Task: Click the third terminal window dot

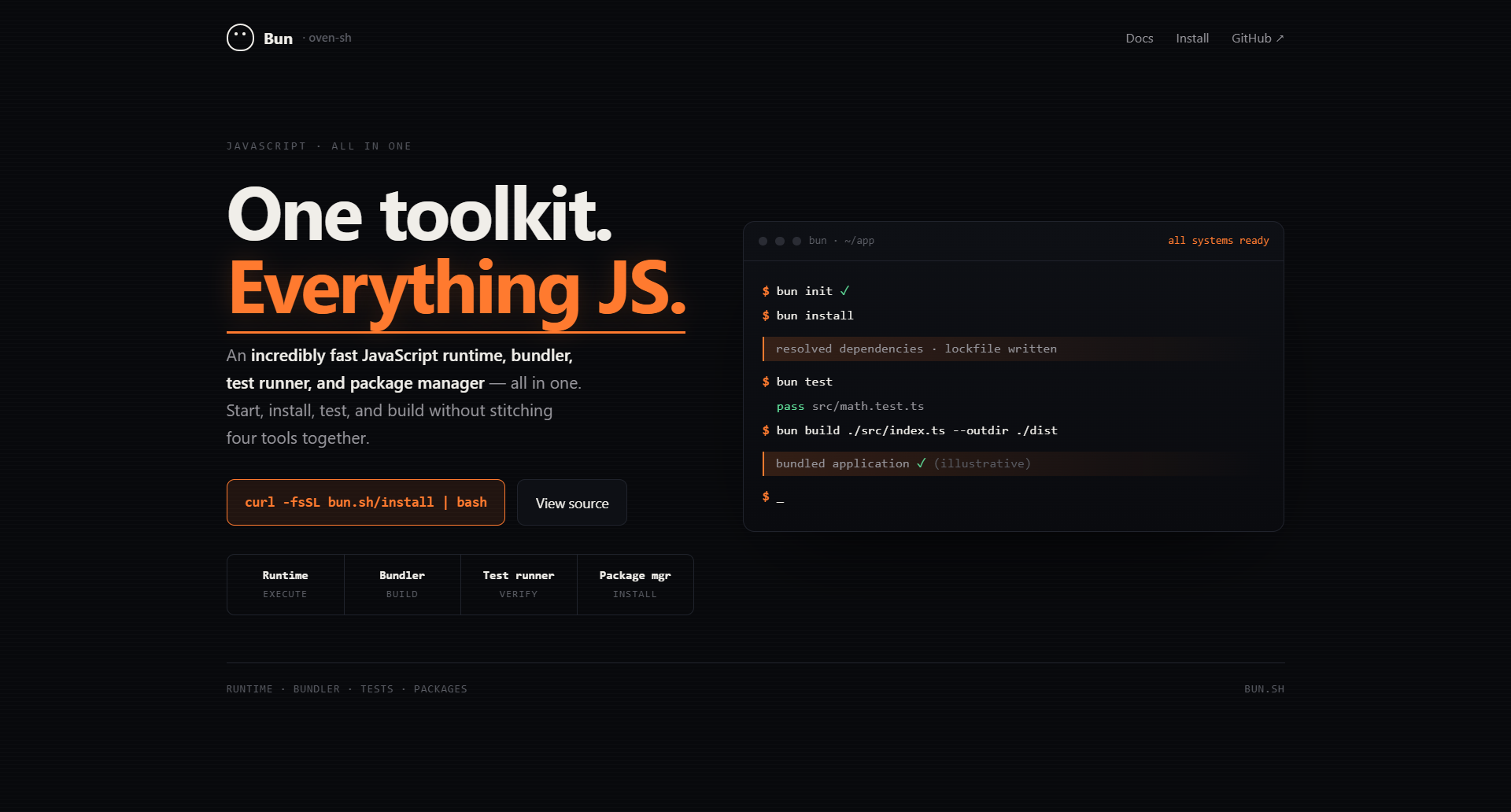Action: coord(796,241)
